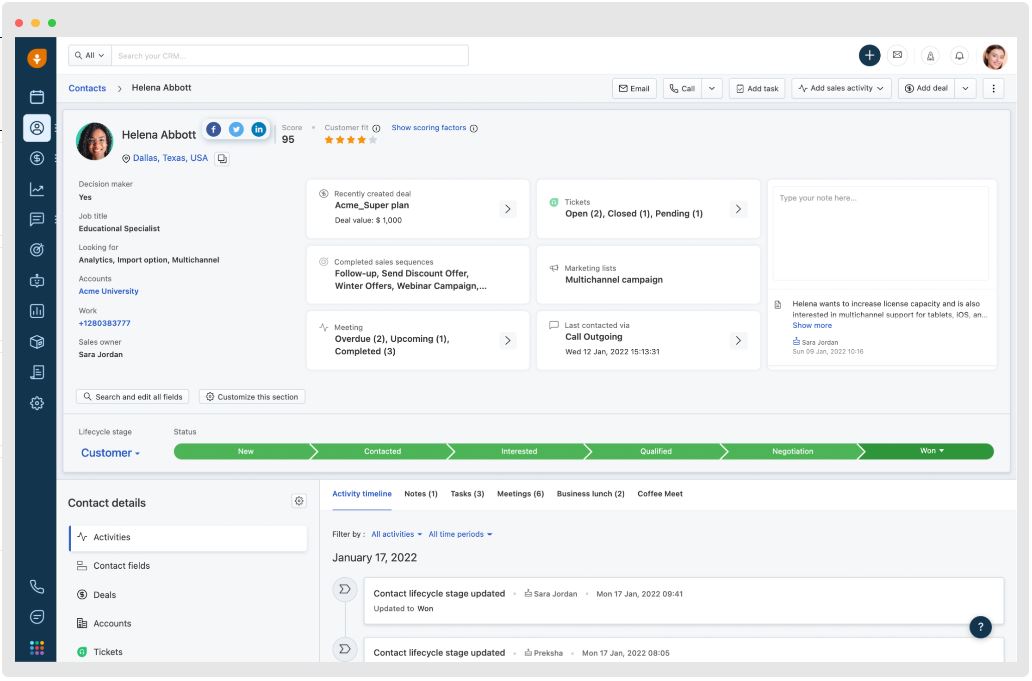The width and height of the screenshot is (1032, 681).
Task: Select the Negotiation status stage
Action: pyautogui.click(x=792, y=451)
